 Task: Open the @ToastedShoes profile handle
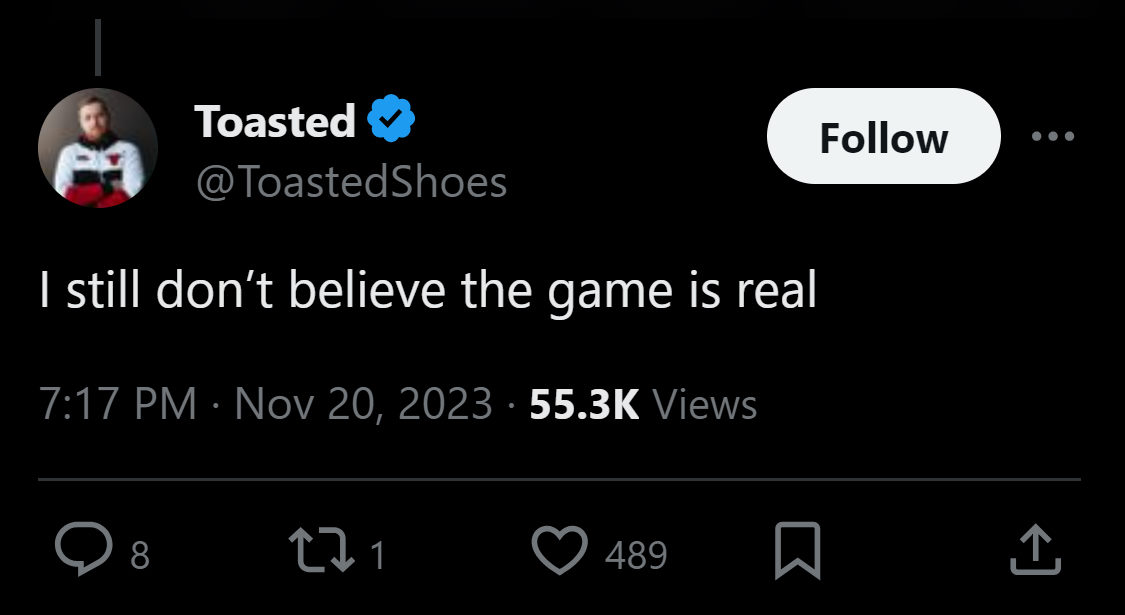coord(350,182)
